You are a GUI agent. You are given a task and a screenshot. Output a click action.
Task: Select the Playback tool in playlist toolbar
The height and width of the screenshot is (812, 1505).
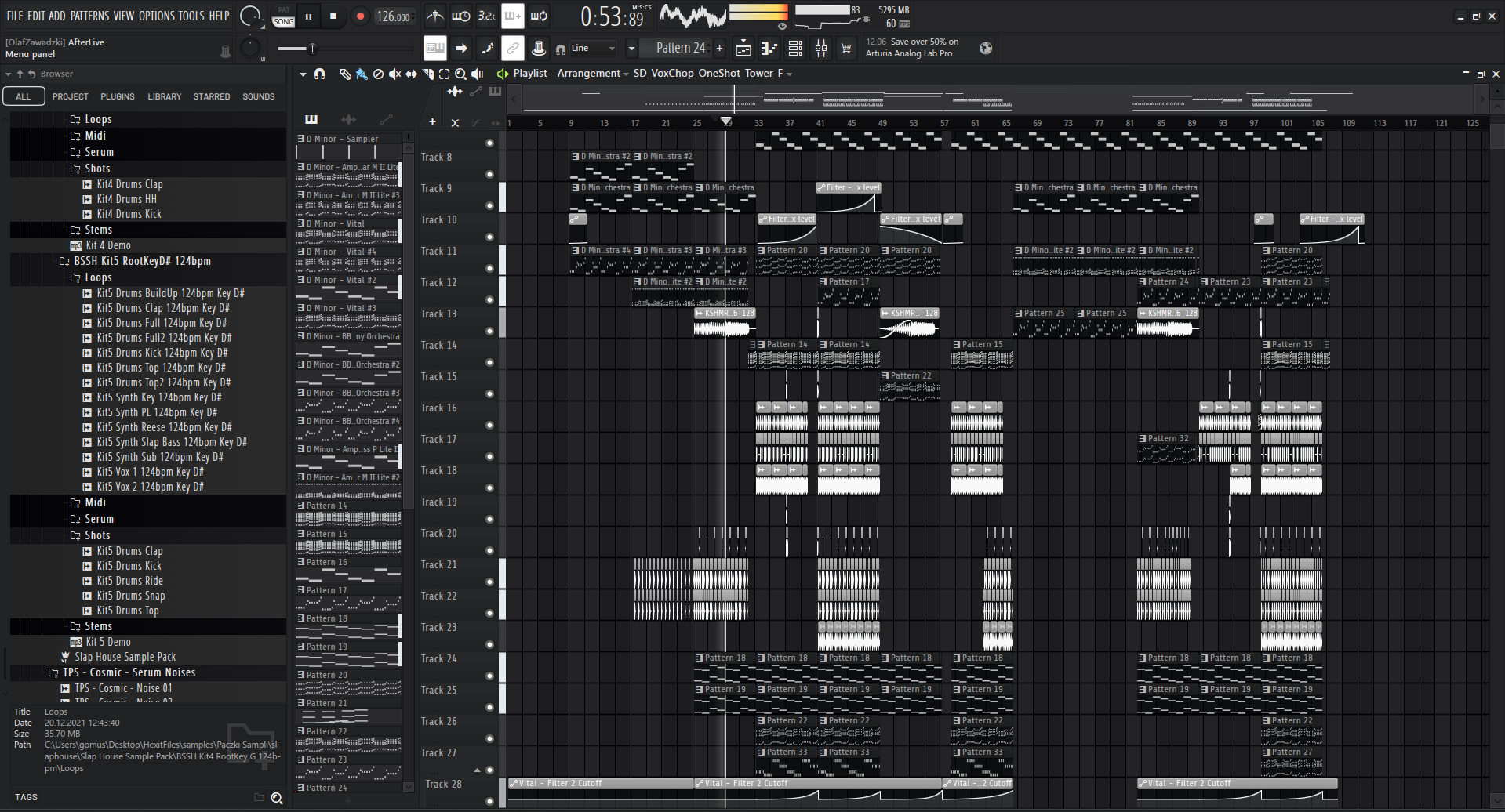point(477,74)
